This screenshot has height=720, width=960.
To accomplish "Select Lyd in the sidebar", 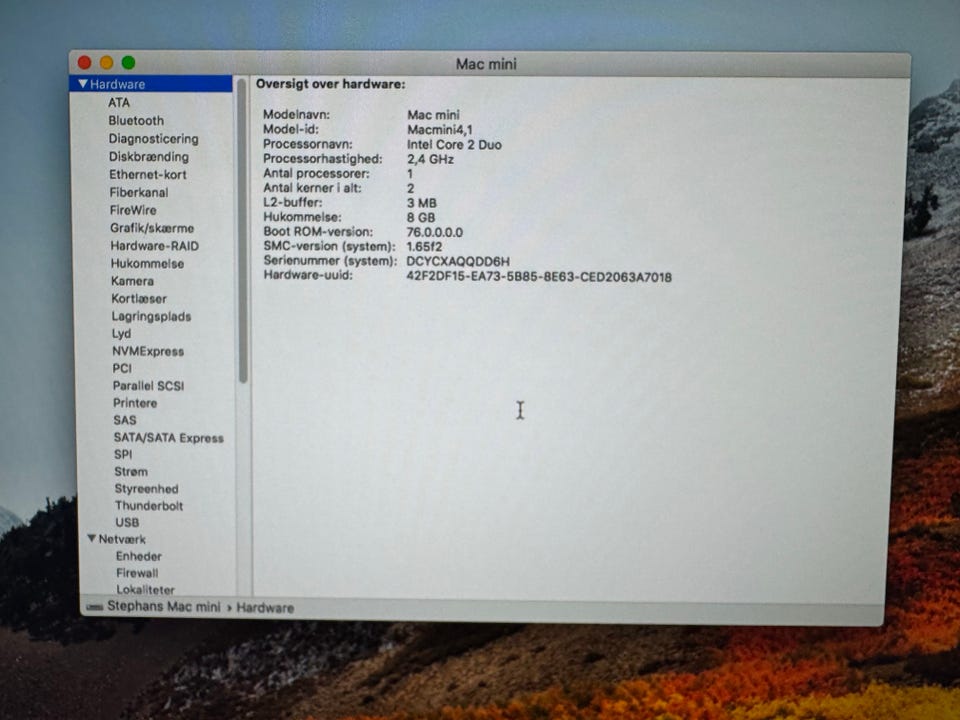I will 121,334.
